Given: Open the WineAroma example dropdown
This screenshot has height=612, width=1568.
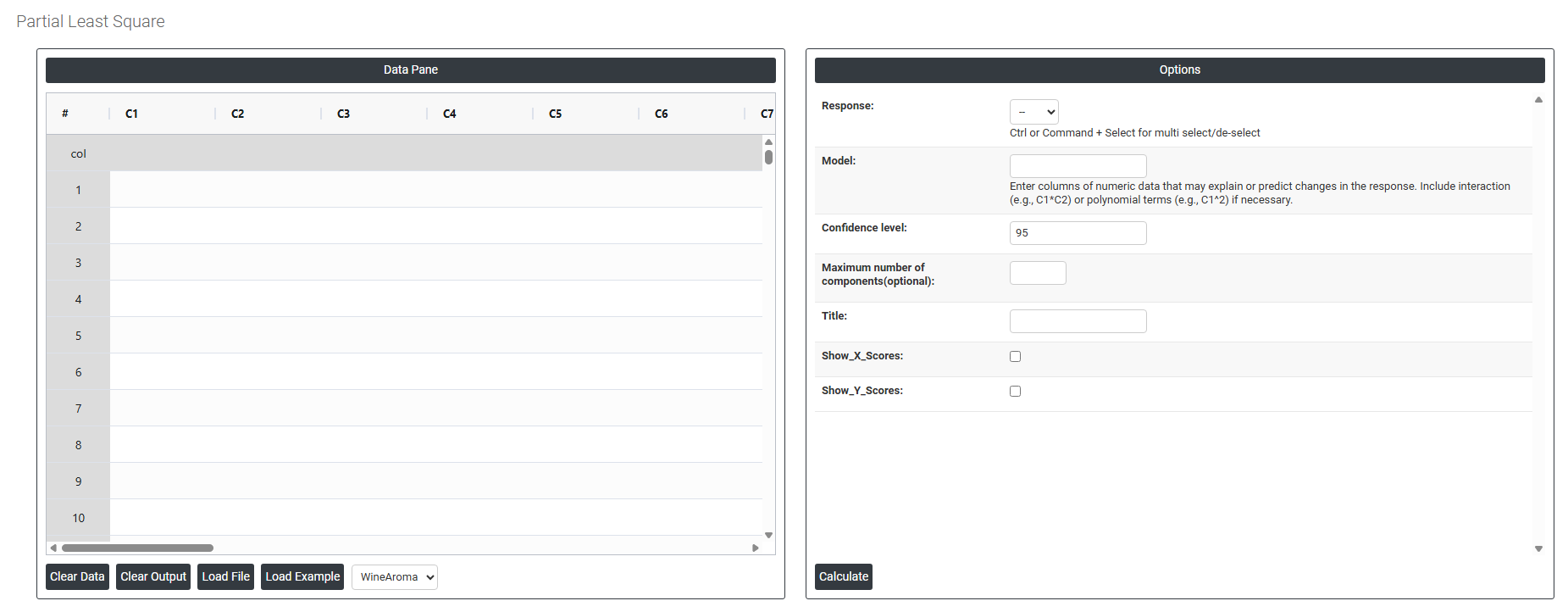Looking at the screenshot, I should point(394,577).
